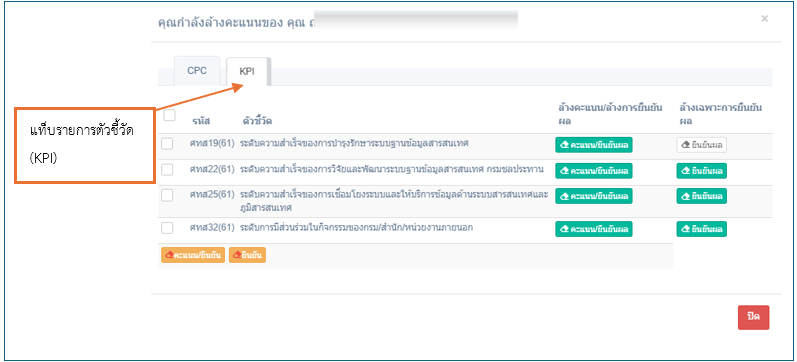Select the KPI tab
Image resolution: width=797 pixels, height=362 pixels.
point(247,72)
